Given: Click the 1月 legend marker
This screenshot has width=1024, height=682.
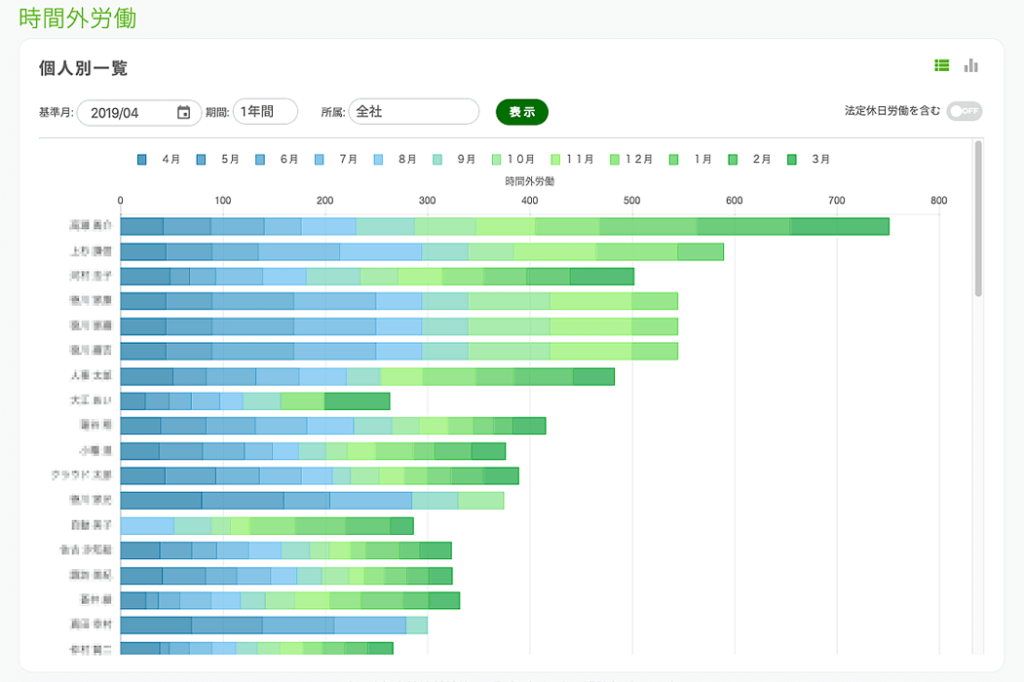Looking at the screenshot, I should click(673, 160).
